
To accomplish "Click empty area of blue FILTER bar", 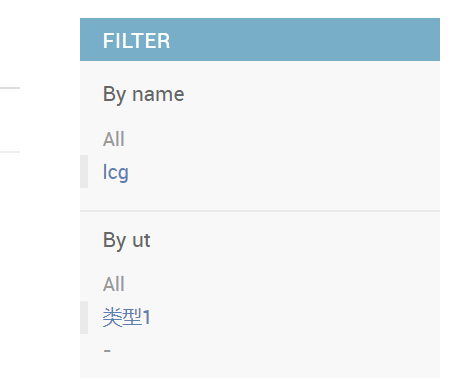I will (x=300, y=40).
